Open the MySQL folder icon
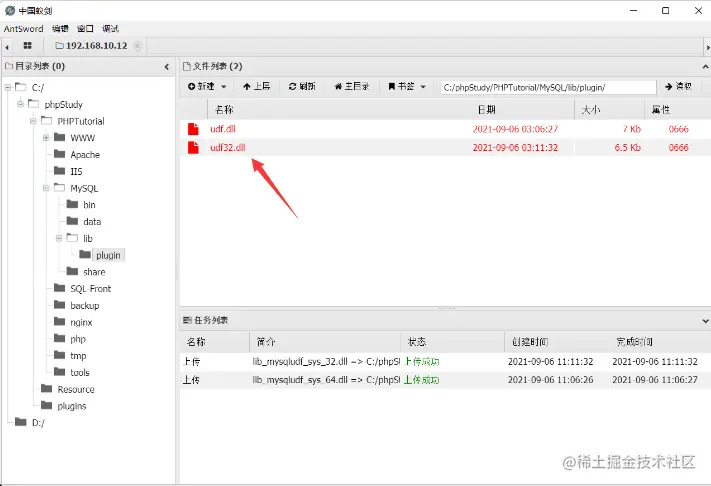711x486 pixels. 59,187
